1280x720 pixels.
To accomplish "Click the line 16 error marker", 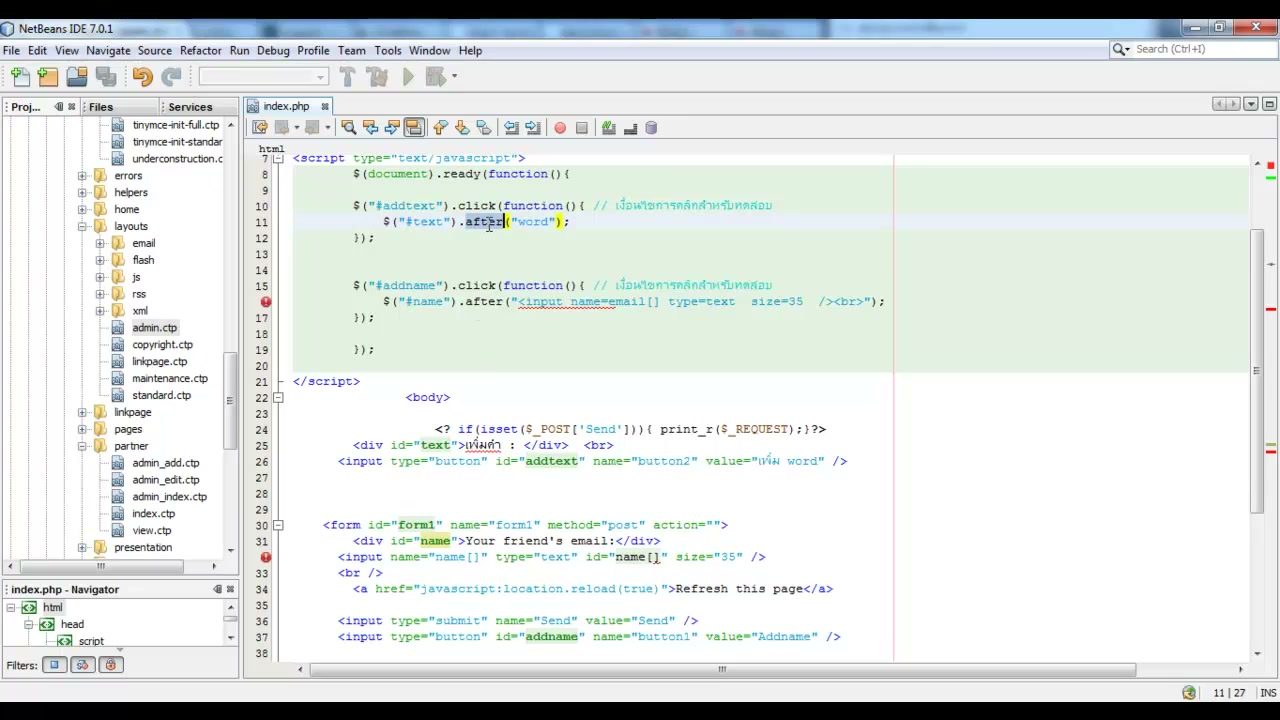I will pos(266,302).
